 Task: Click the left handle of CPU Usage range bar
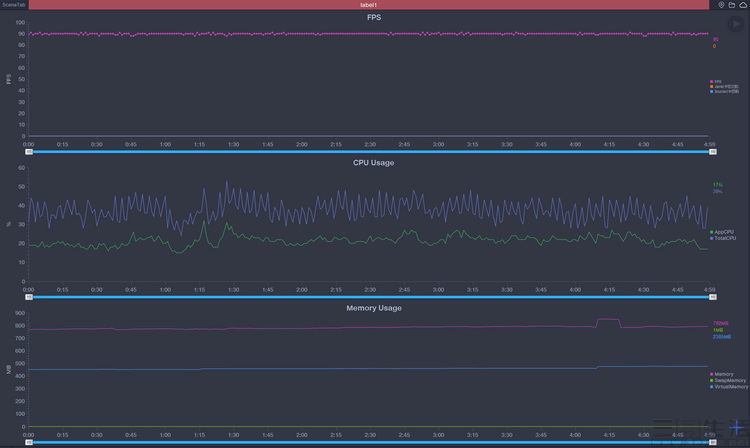click(29, 297)
